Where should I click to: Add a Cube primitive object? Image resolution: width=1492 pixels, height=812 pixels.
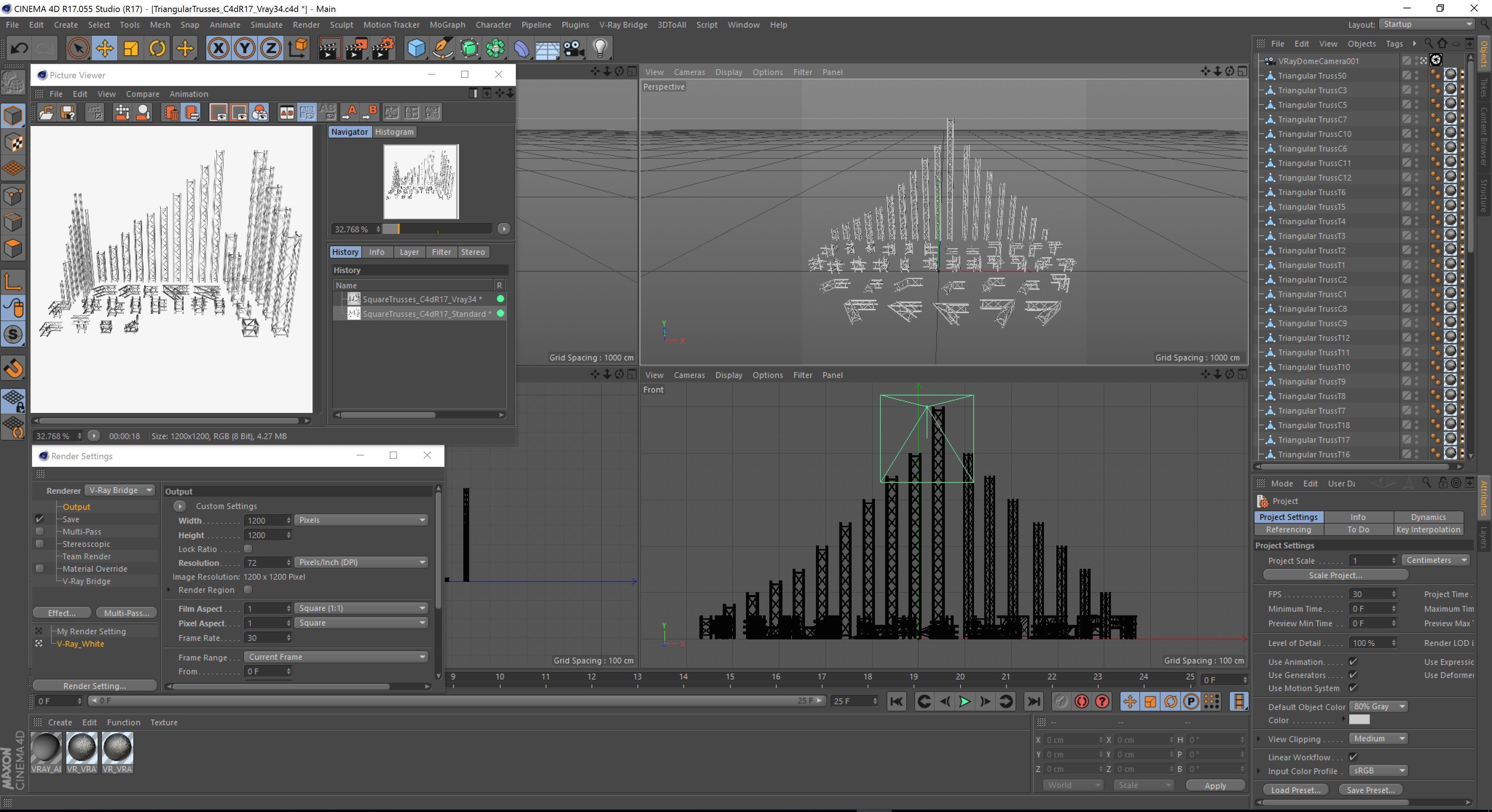[x=416, y=48]
